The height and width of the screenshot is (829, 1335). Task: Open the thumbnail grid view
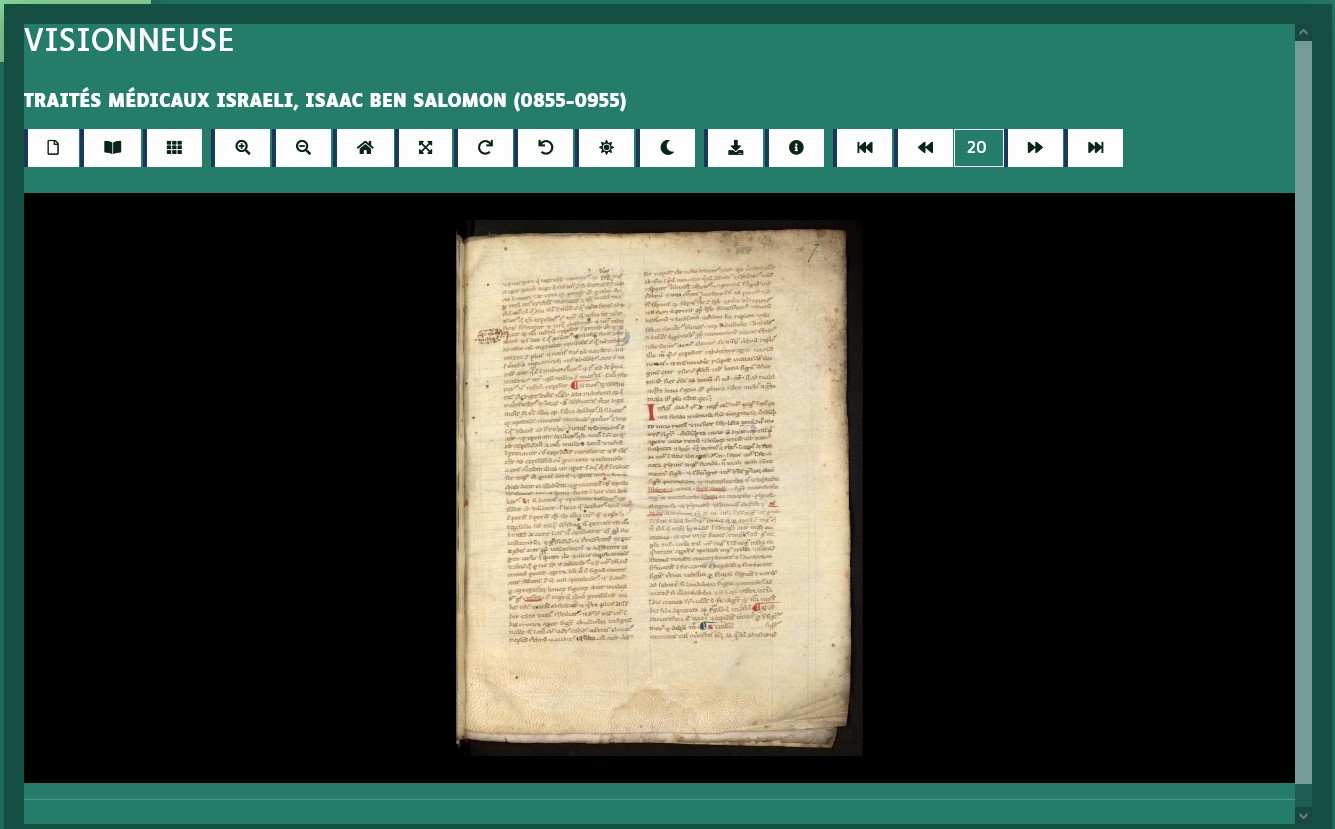(x=174, y=148)
